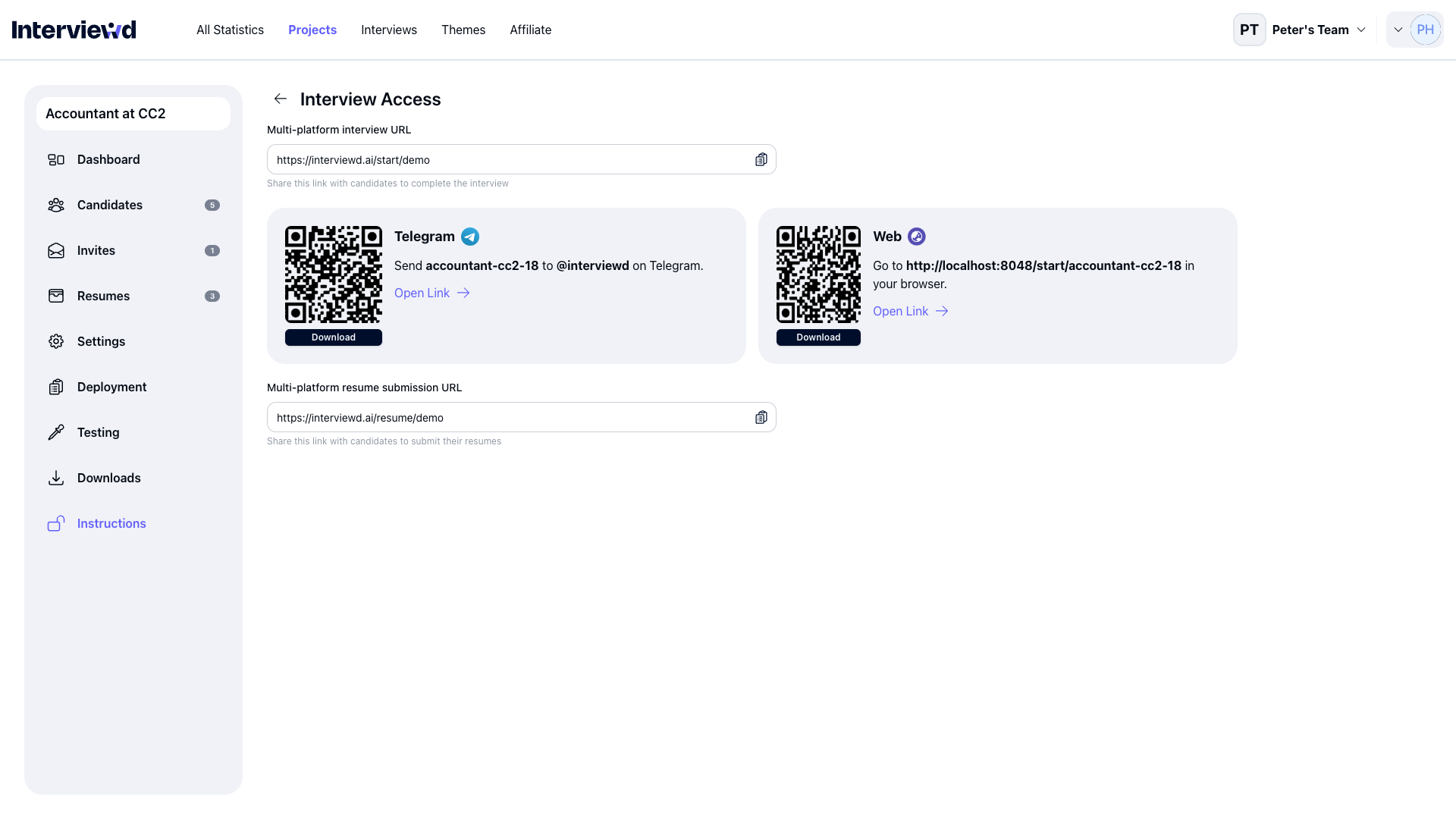The image size is (1456, 819).
Task: Click the Telegram logo icon
Action: 469,237
